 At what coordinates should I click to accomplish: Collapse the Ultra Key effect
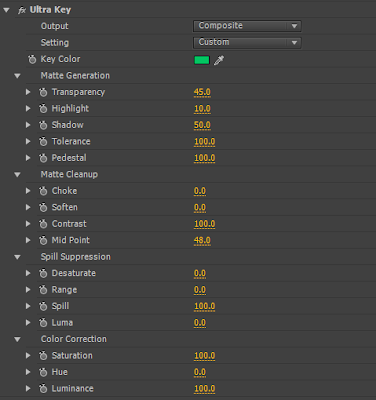pos(6,10)
